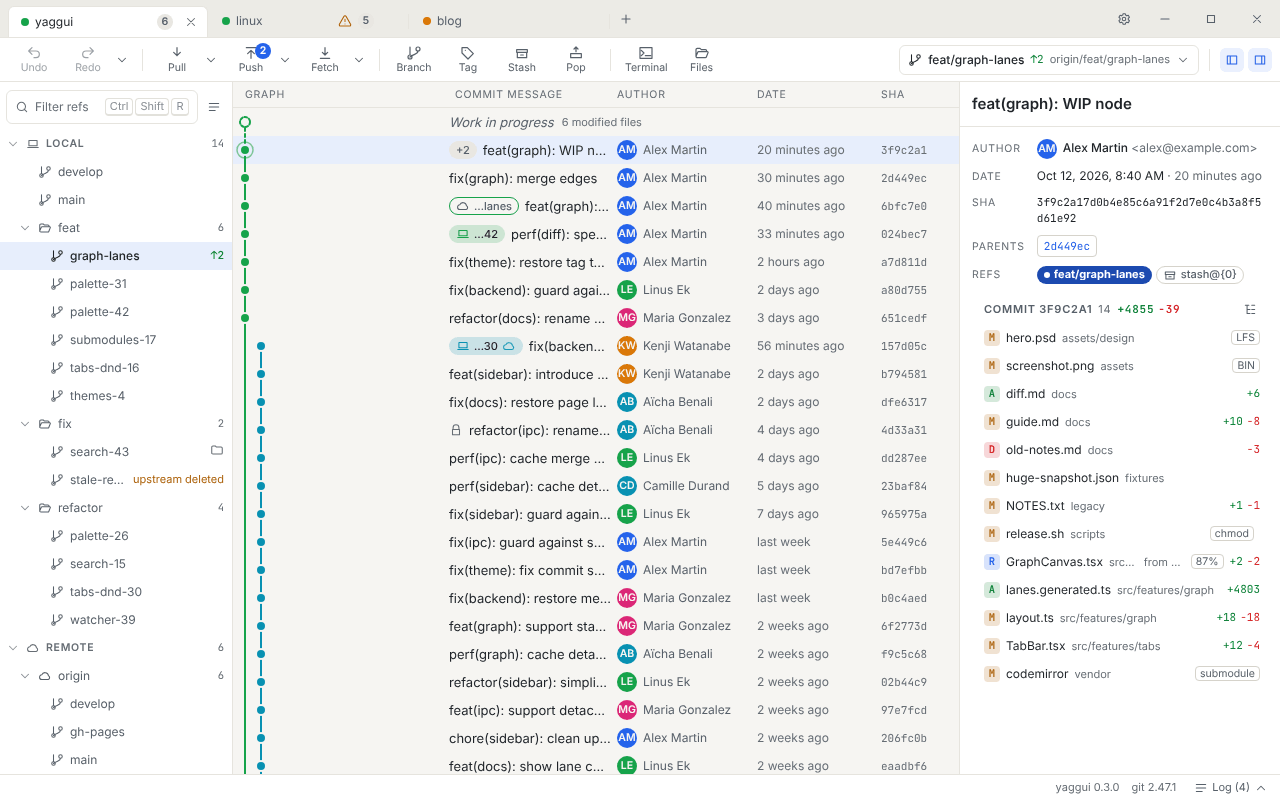Viewport: 1280px width, 800px height.
Task: Collapse the feat folder in sidebar
Action: (x=25, y=227)
